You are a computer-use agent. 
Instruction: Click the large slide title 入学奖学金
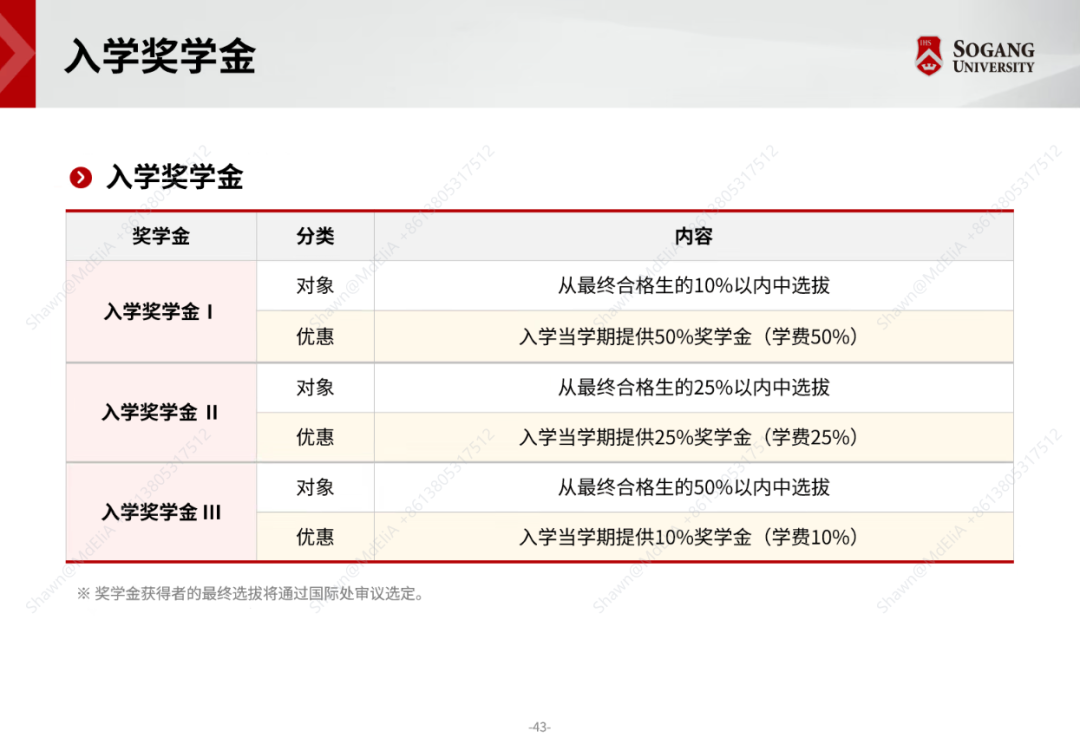(x=160, y=56)
